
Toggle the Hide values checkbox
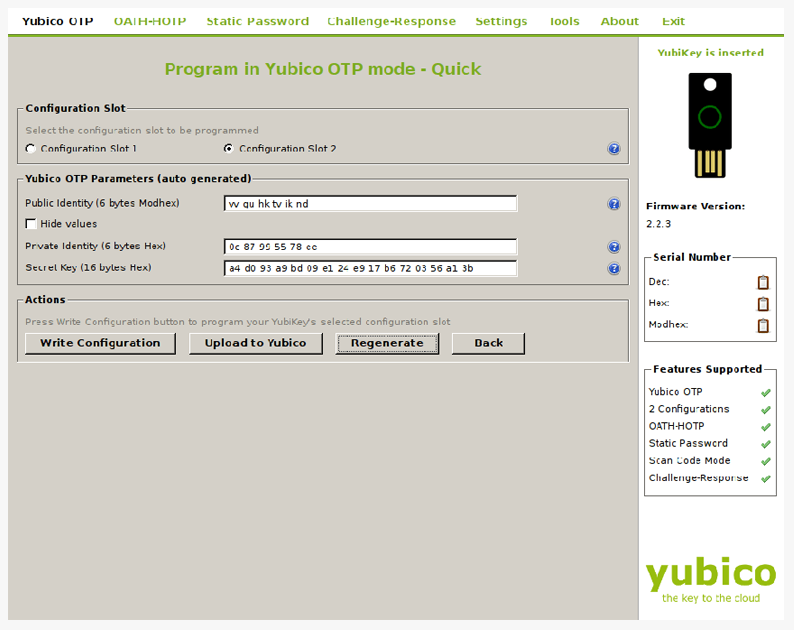pyautogui.click(x=31, y=223)
